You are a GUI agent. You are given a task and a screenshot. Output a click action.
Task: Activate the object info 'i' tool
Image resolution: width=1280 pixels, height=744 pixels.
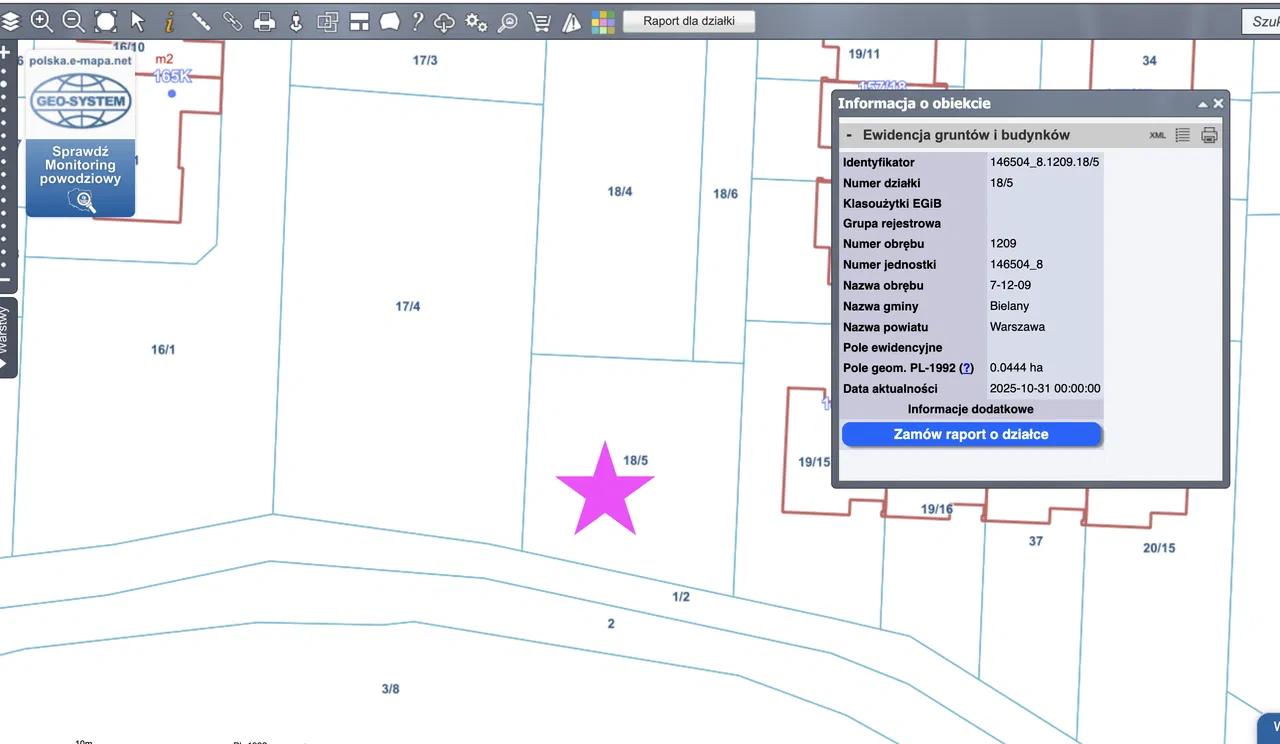169,21
